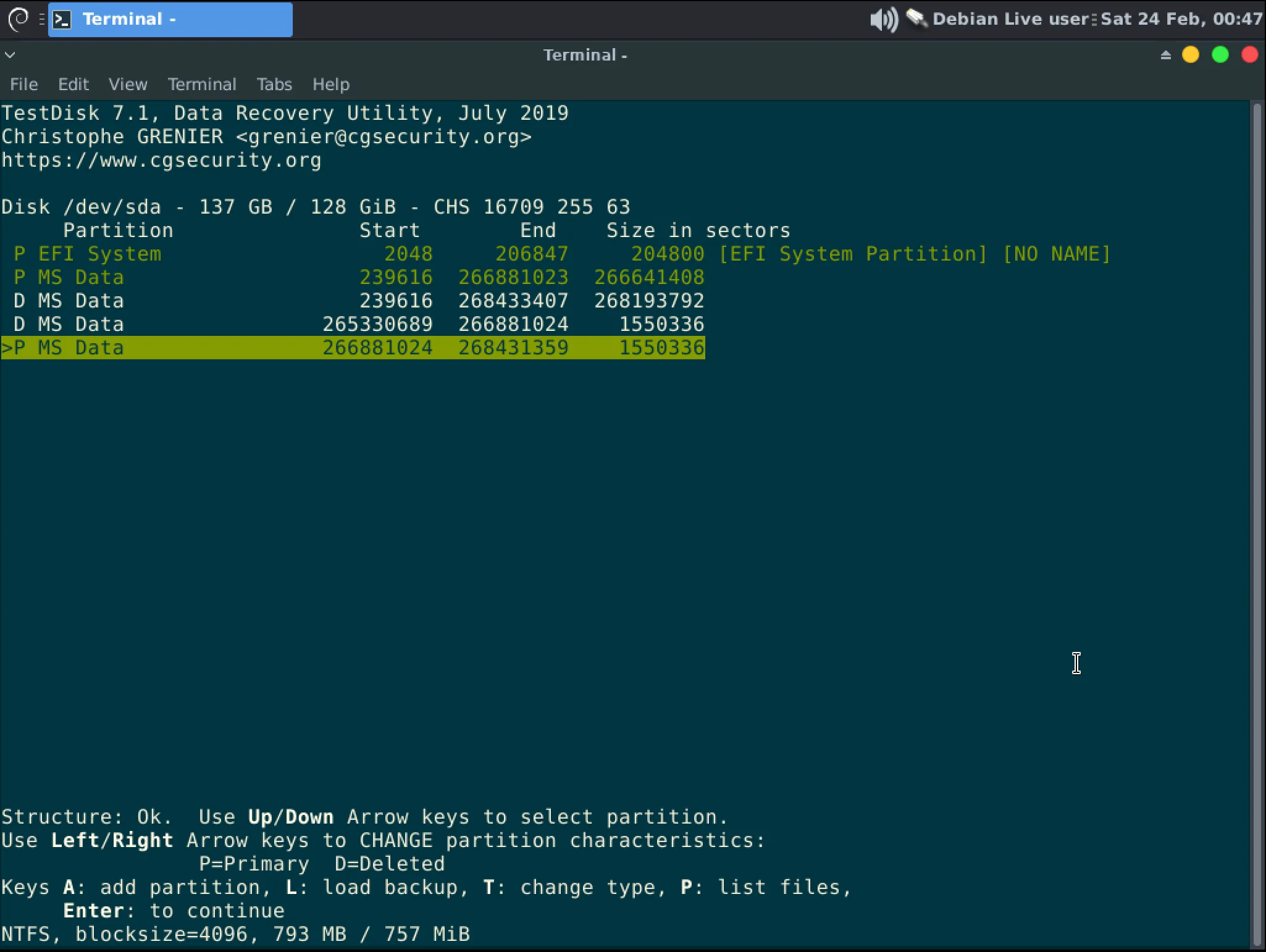Click the eject icon on the titlebar
Viewport: 1266px width, 952px height.
(x=1165, y=55)
